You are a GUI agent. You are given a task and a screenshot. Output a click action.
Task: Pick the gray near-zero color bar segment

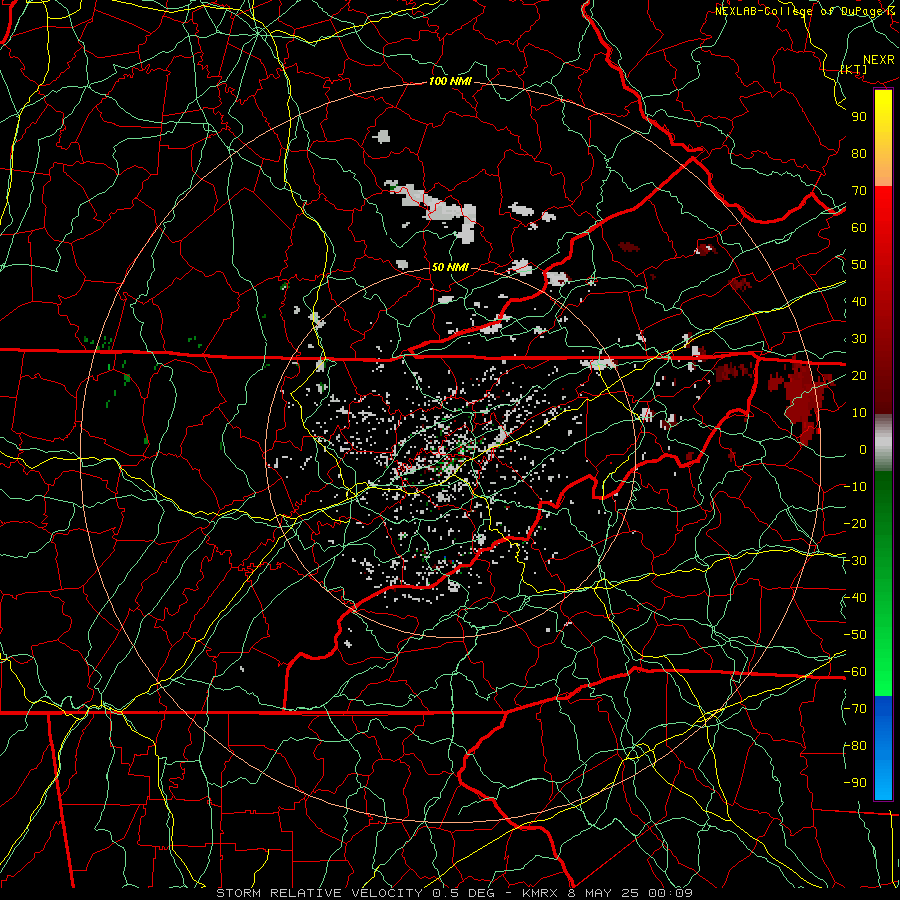click(x=883, y=442)
